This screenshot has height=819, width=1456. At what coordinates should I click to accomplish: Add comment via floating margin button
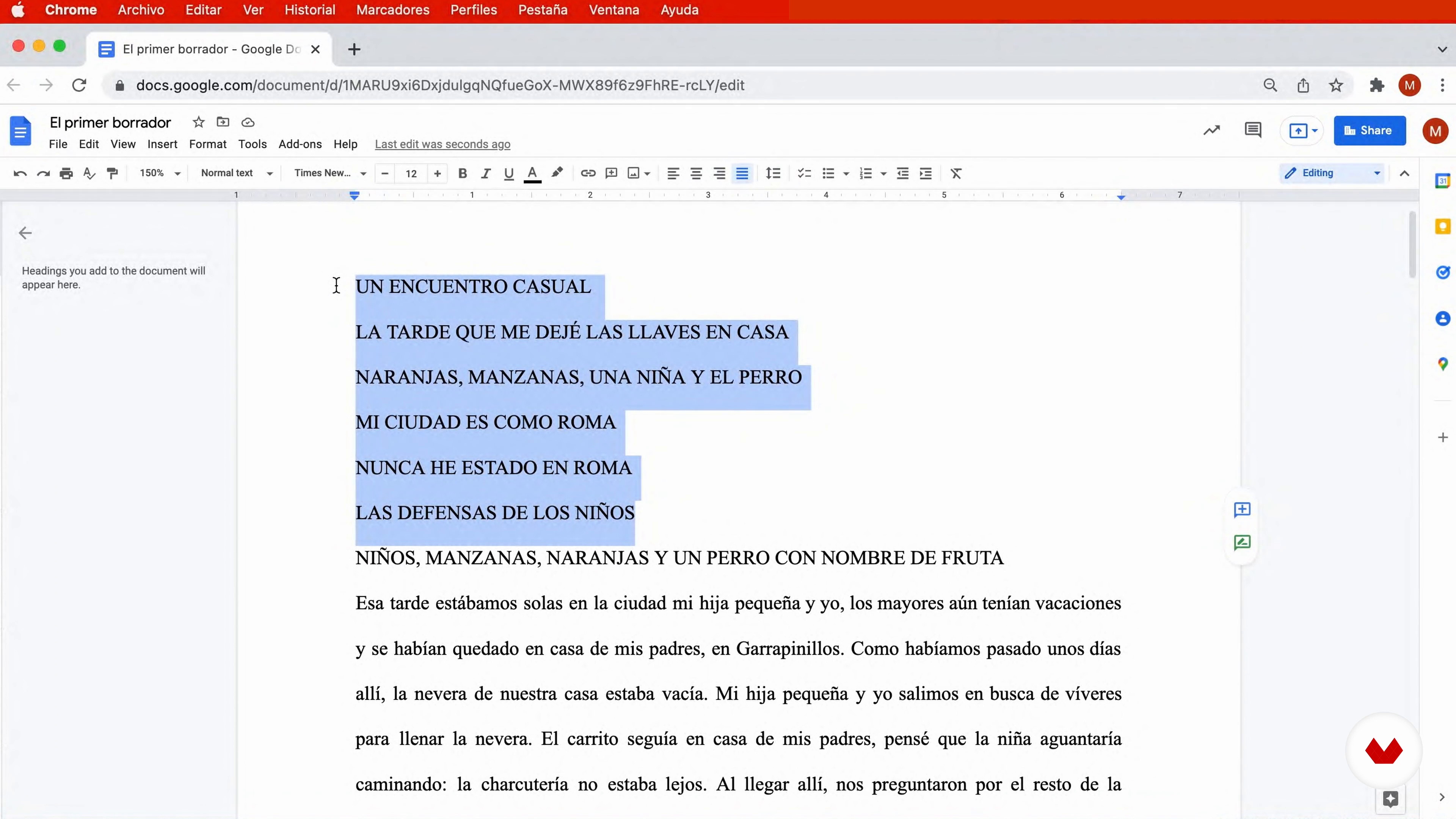[1242, 510]
